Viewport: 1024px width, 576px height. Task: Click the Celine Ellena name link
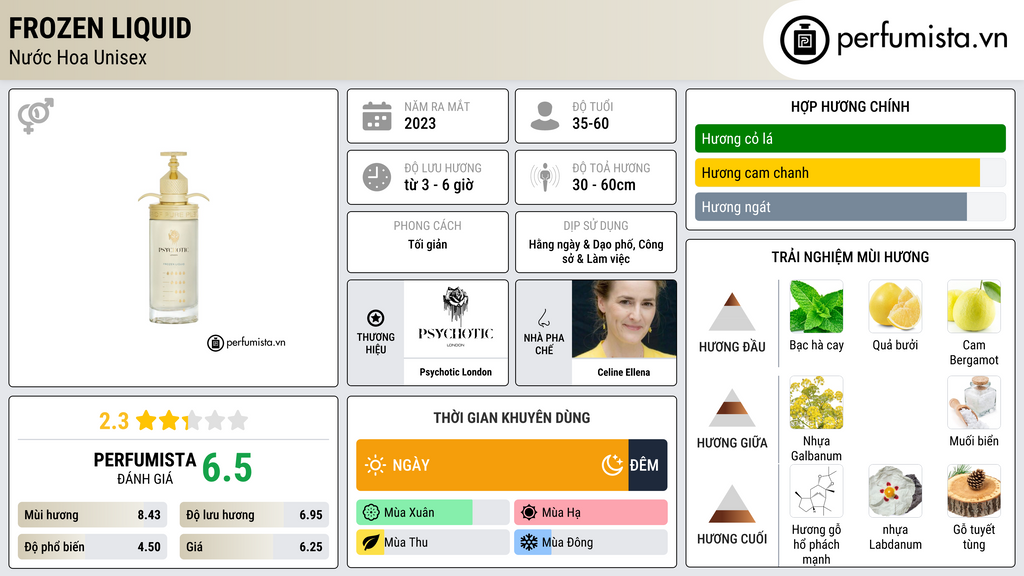[624, 372]
